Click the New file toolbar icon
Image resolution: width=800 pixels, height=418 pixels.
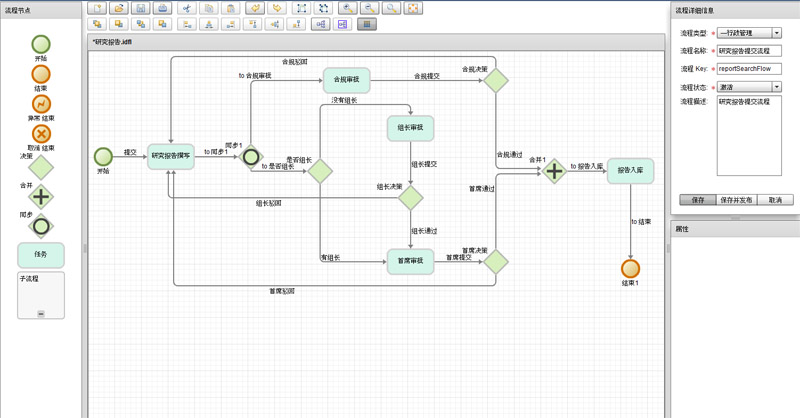(98, 8)
